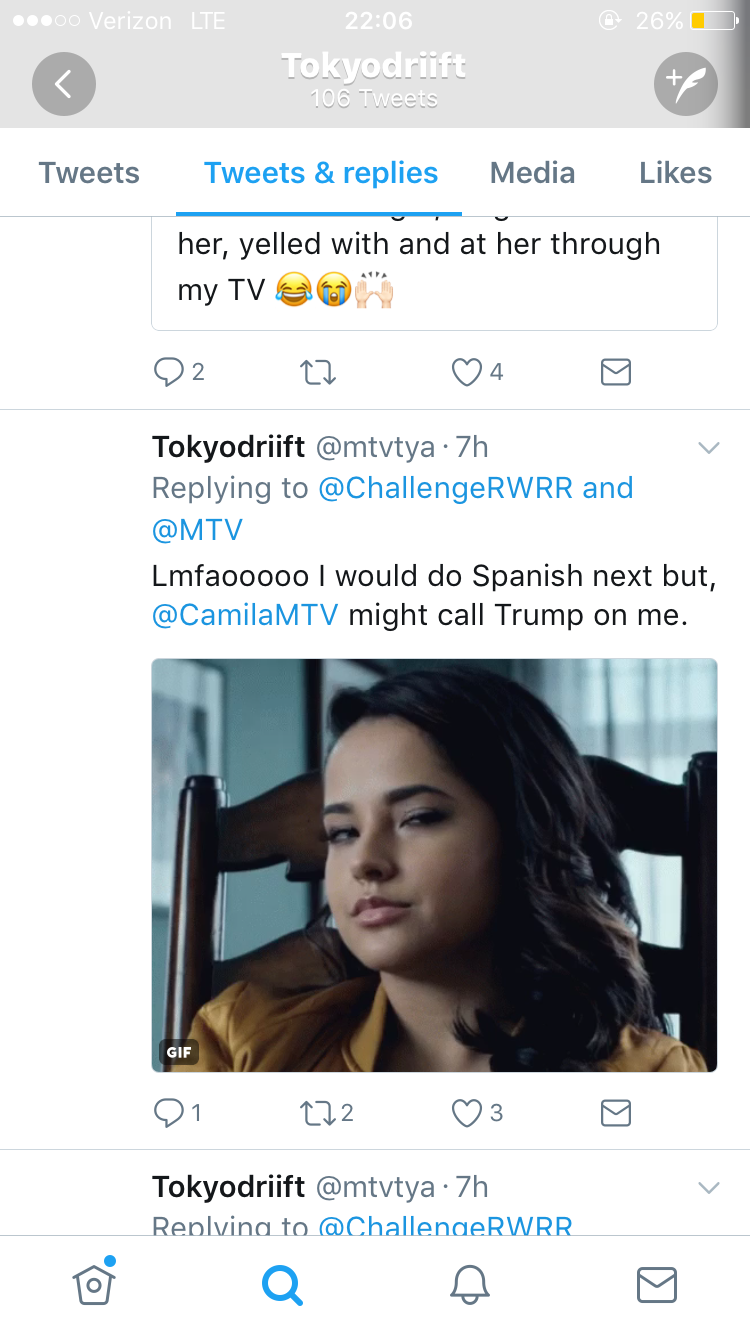Open the Home timeline icon

[94, 1283]
